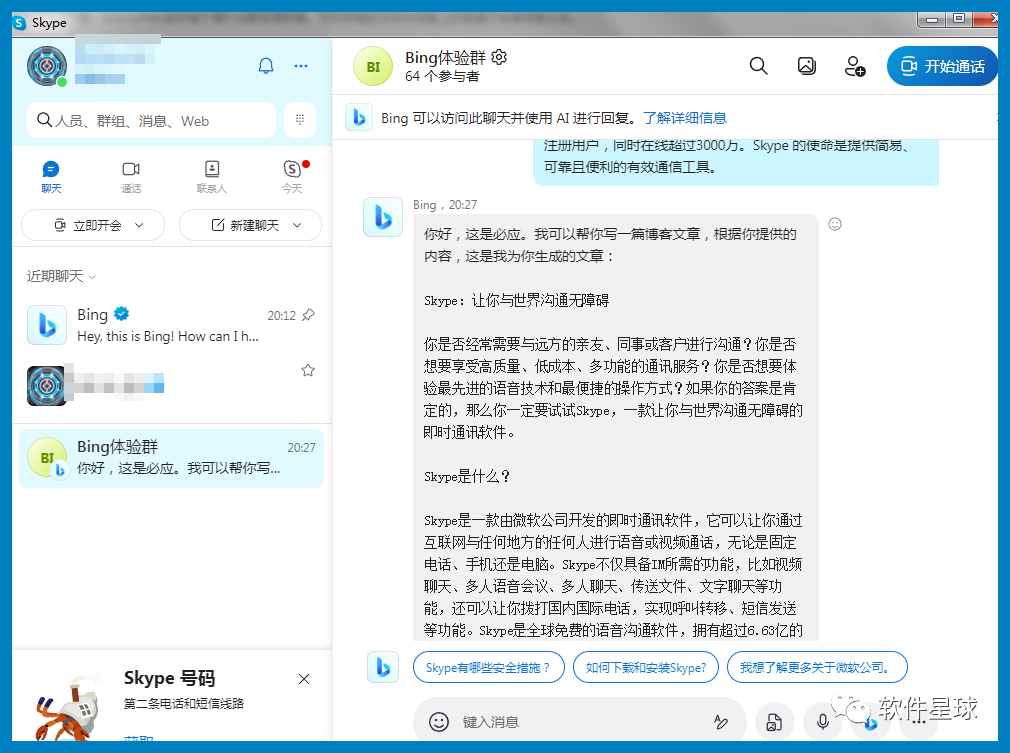1010x753 pixels.
Task: Click the Skype logo in title bar
Action: tap(19, 23)
